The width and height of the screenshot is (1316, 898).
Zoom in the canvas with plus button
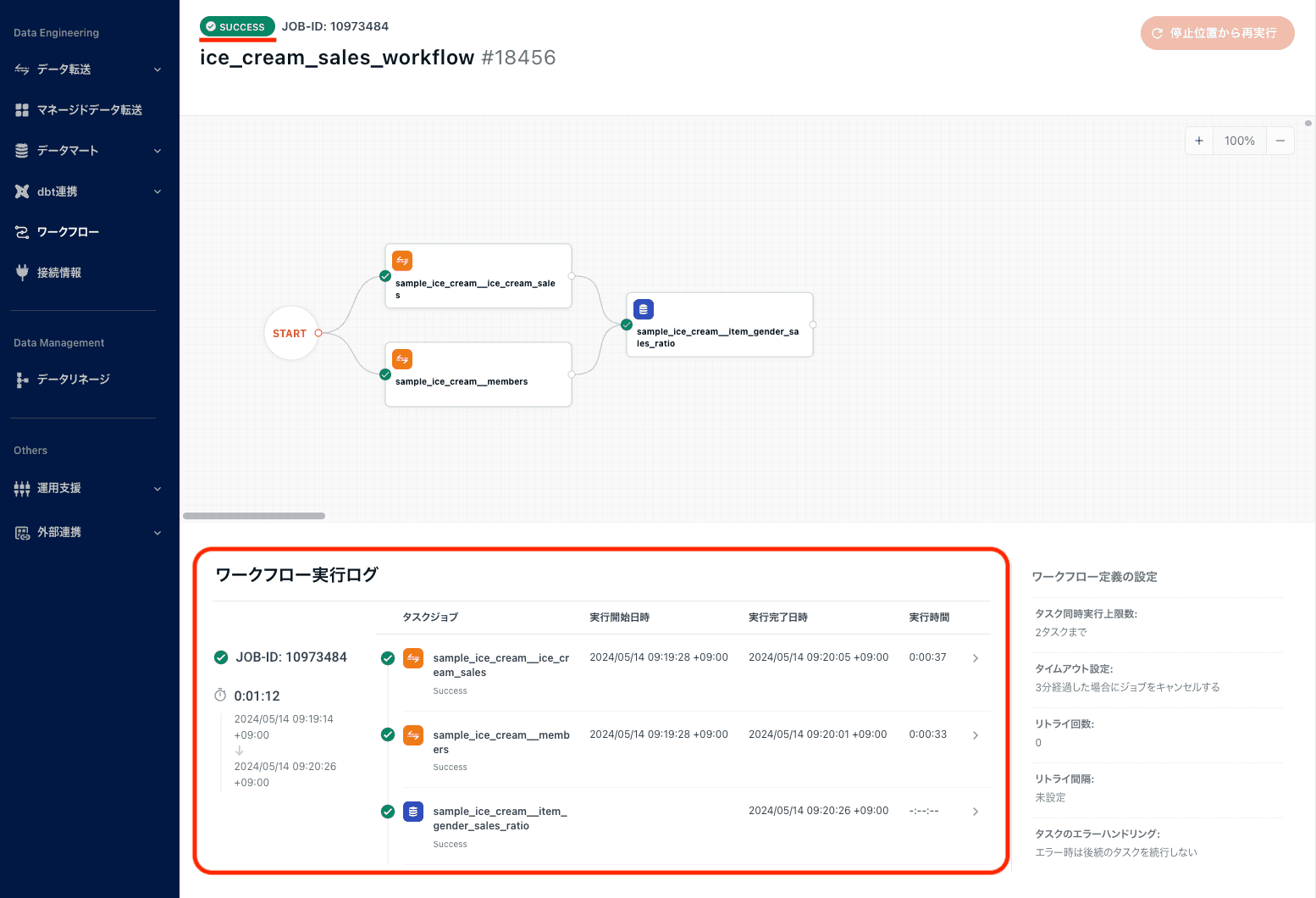tap(1199, 141)
